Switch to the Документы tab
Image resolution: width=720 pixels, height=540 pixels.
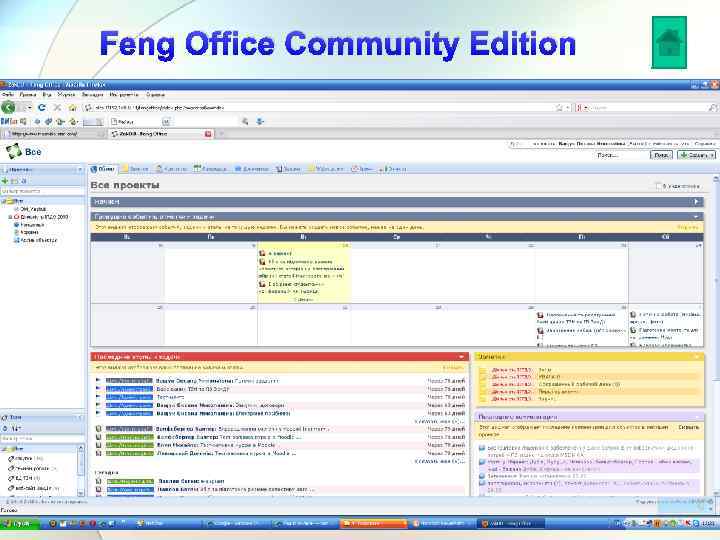(252, 169)
